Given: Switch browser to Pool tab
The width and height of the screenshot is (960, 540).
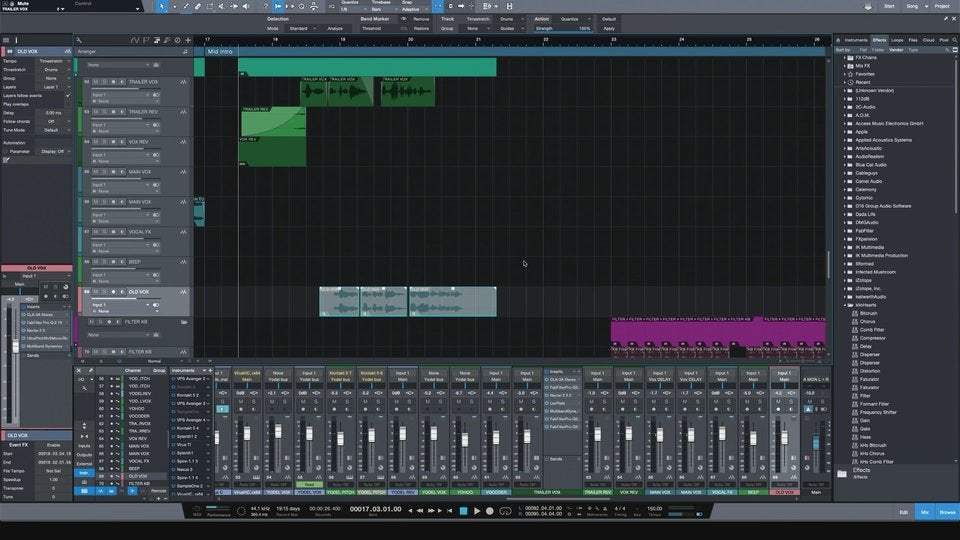Looking at the screenshot, I should [943, 40].
